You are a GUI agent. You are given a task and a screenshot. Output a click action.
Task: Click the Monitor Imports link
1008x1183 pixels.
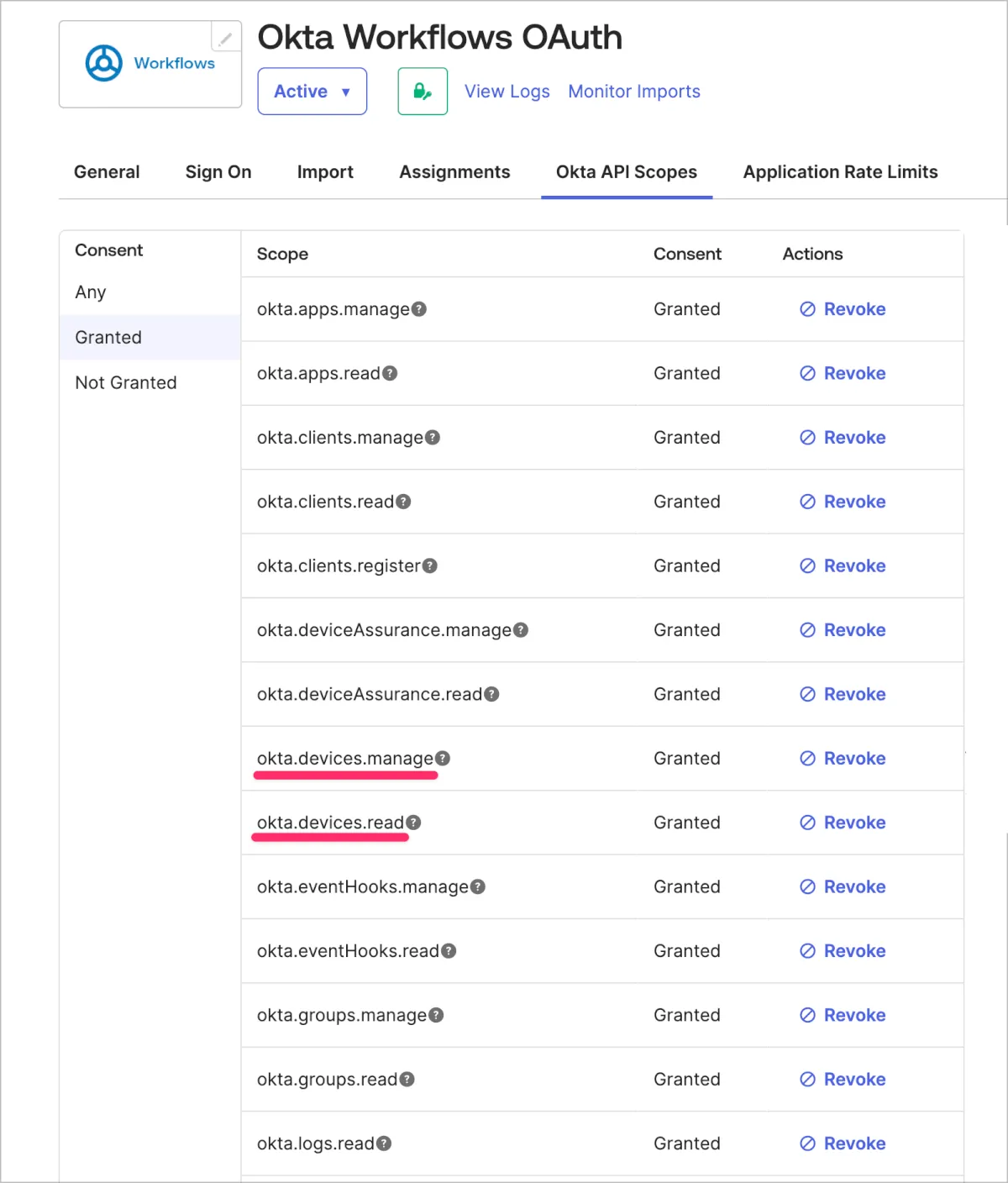click(634, 92)
